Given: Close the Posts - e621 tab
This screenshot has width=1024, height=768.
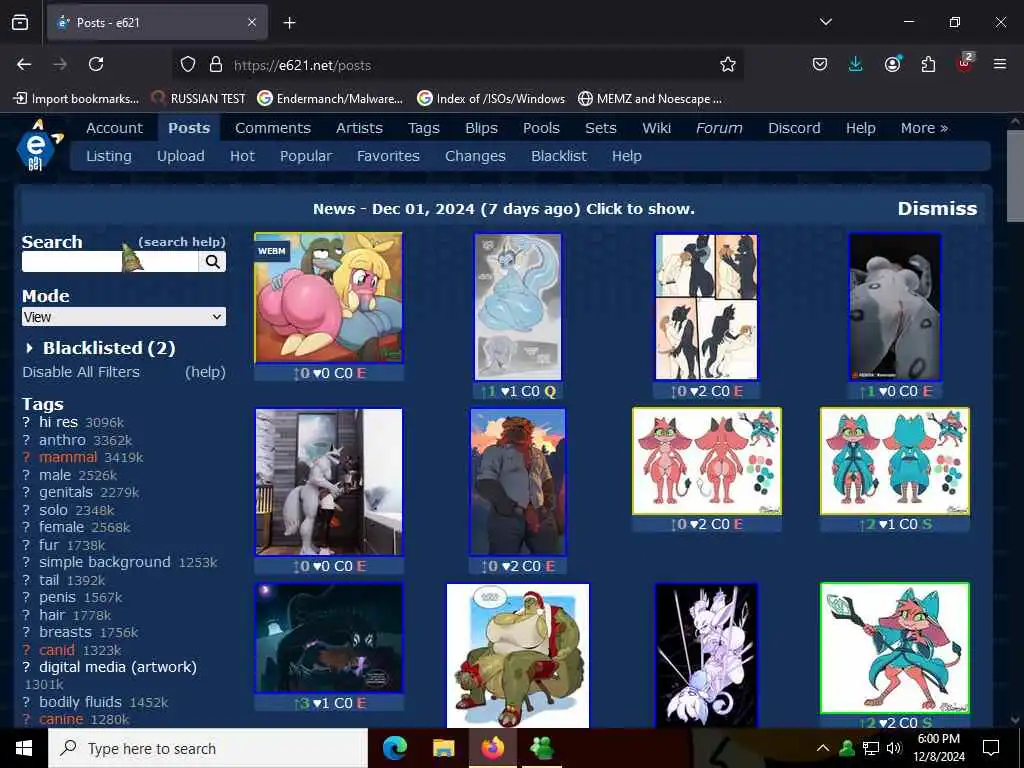Looking at the screenshot, I should (x=251, y=22).
